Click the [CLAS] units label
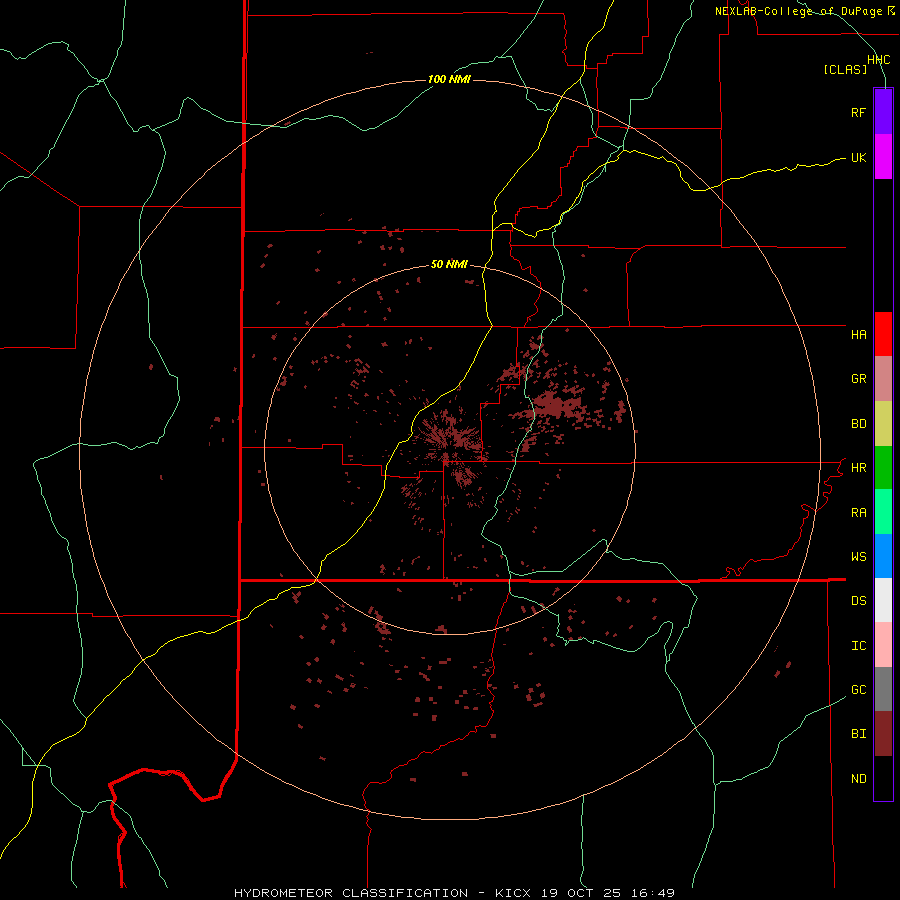The image size is (900, 900). click(x=845, y=69)
